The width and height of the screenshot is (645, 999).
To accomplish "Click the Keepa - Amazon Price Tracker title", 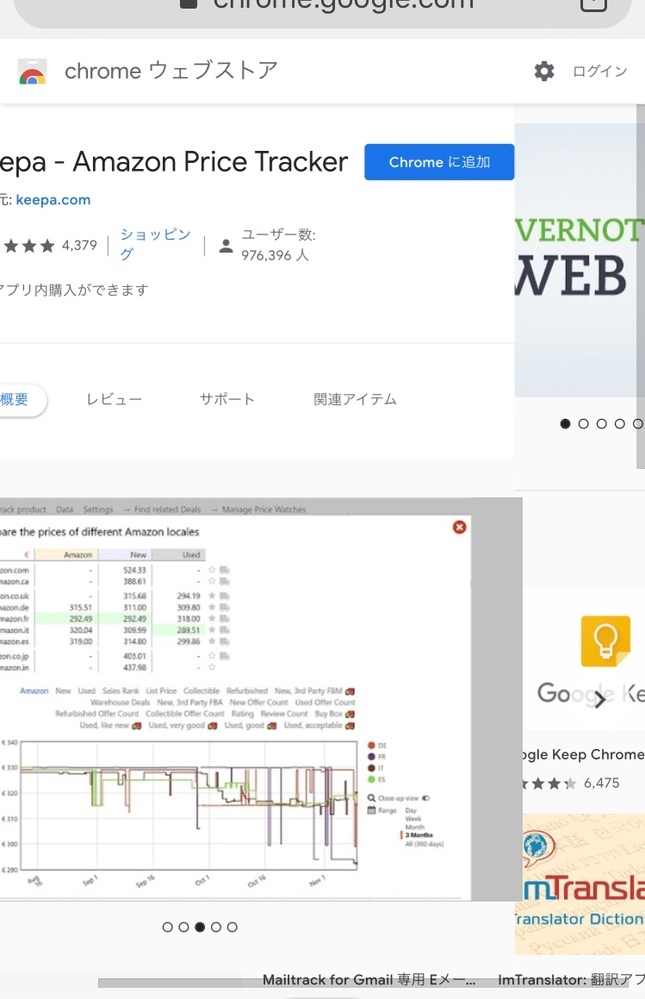I will 174,162.
